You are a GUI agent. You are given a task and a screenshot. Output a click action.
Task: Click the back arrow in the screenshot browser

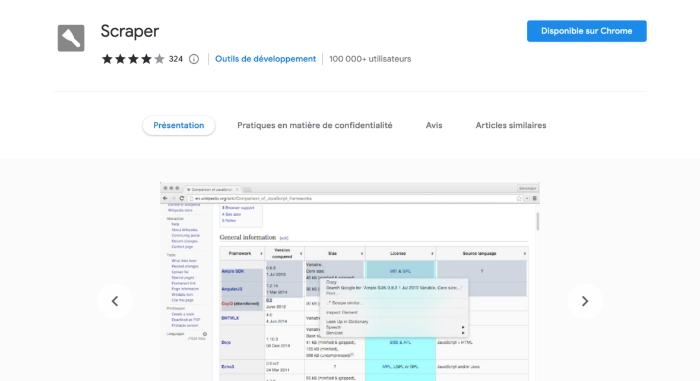166,198
